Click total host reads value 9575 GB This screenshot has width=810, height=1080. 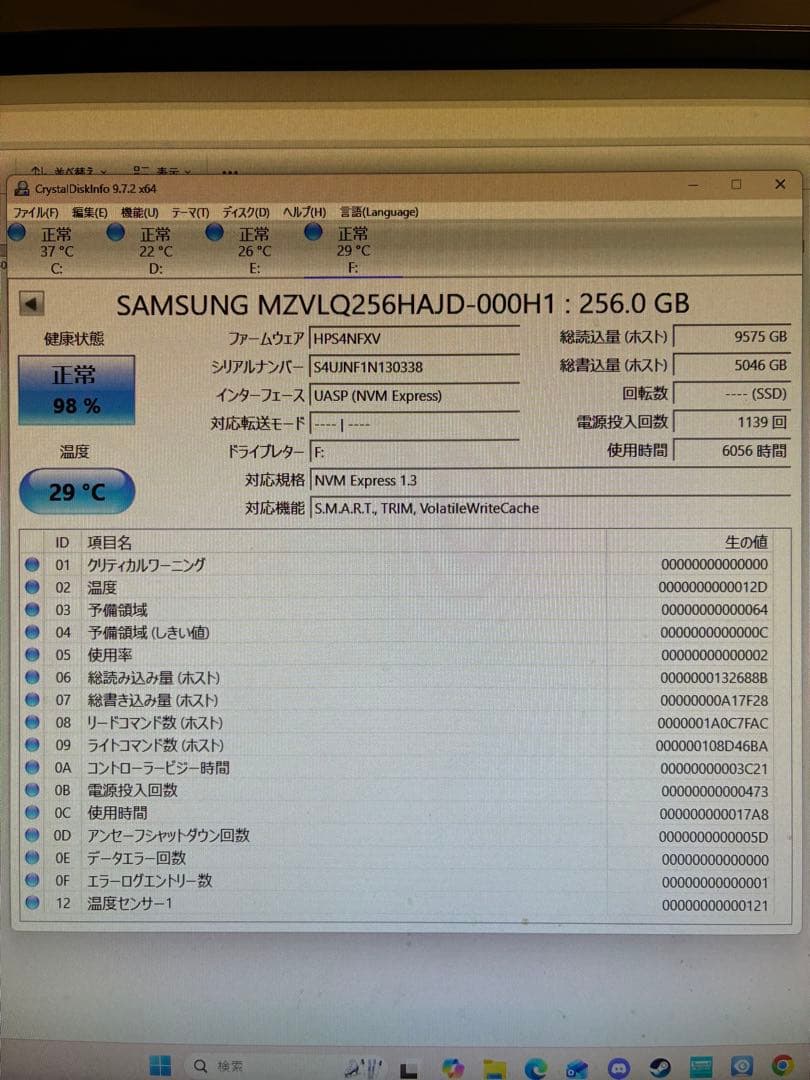point(731,337)
